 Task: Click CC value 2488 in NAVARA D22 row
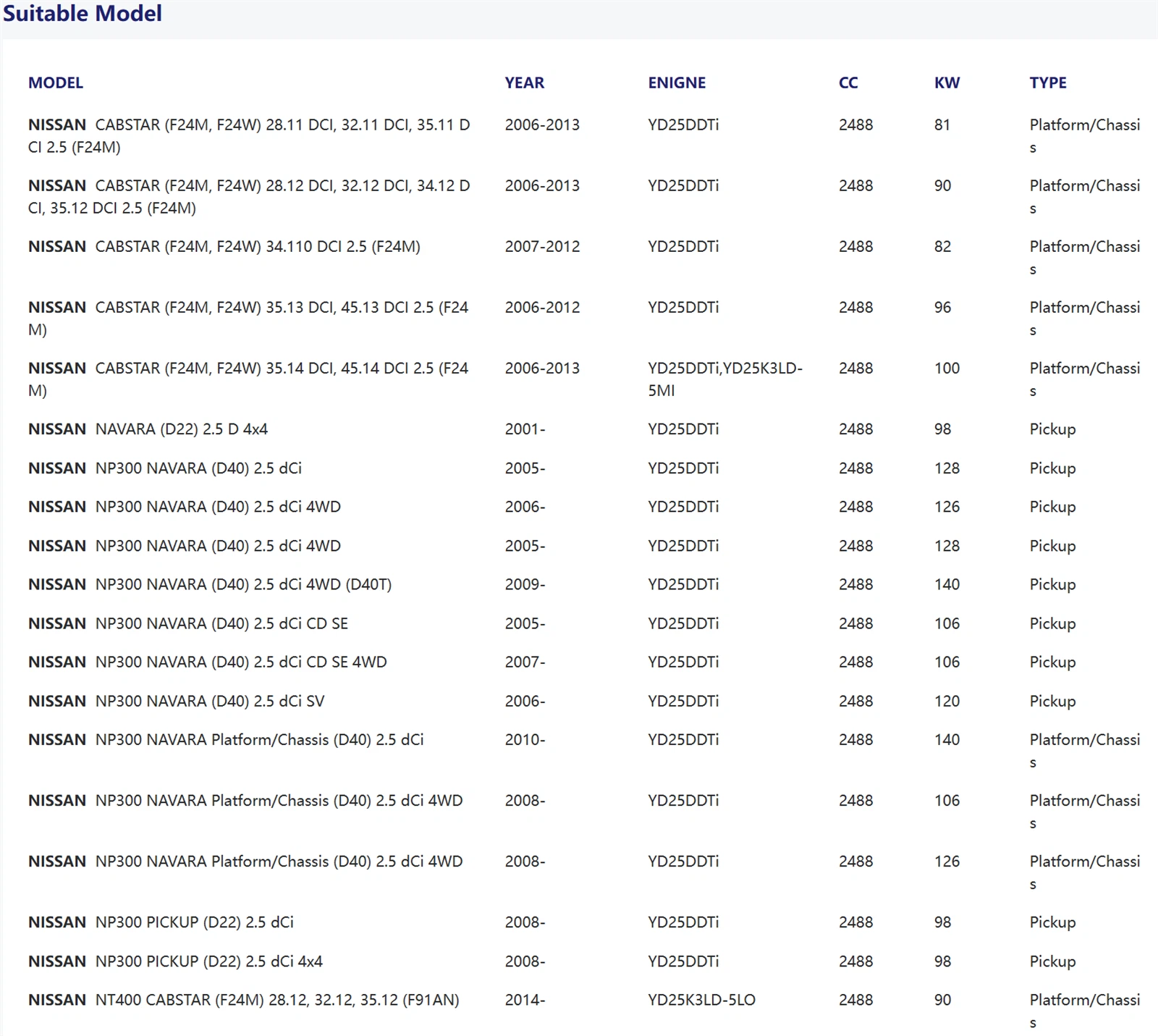coord(855,429)
